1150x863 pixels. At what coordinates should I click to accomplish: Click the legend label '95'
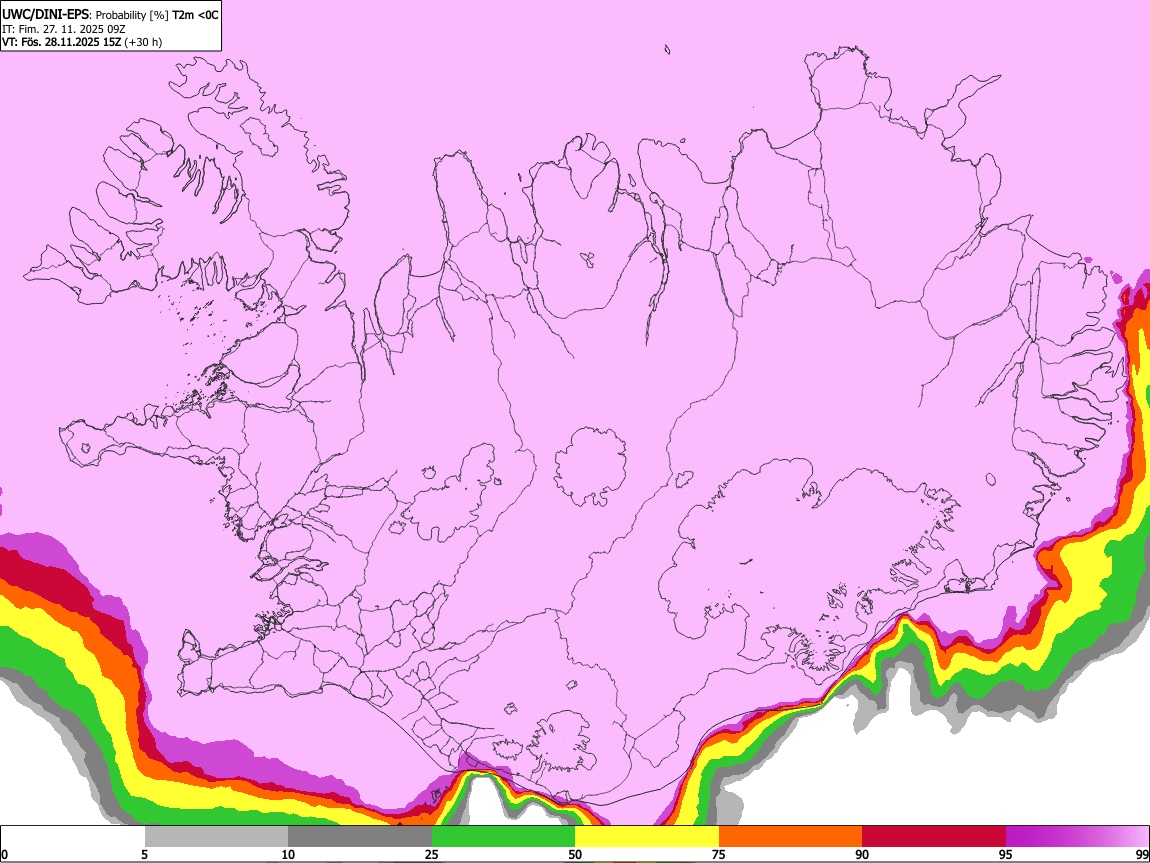coord(1006,855)
